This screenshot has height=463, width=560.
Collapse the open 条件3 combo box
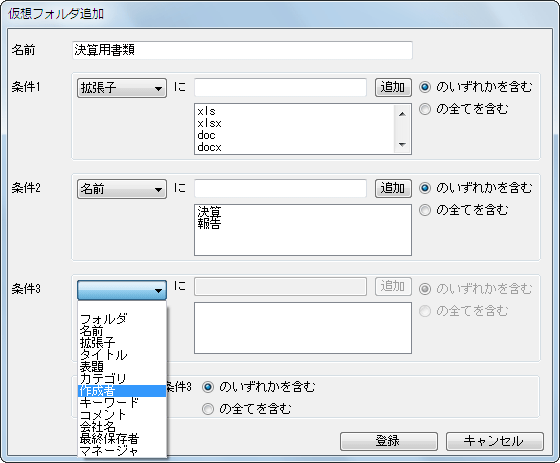(x=122, y=290)
